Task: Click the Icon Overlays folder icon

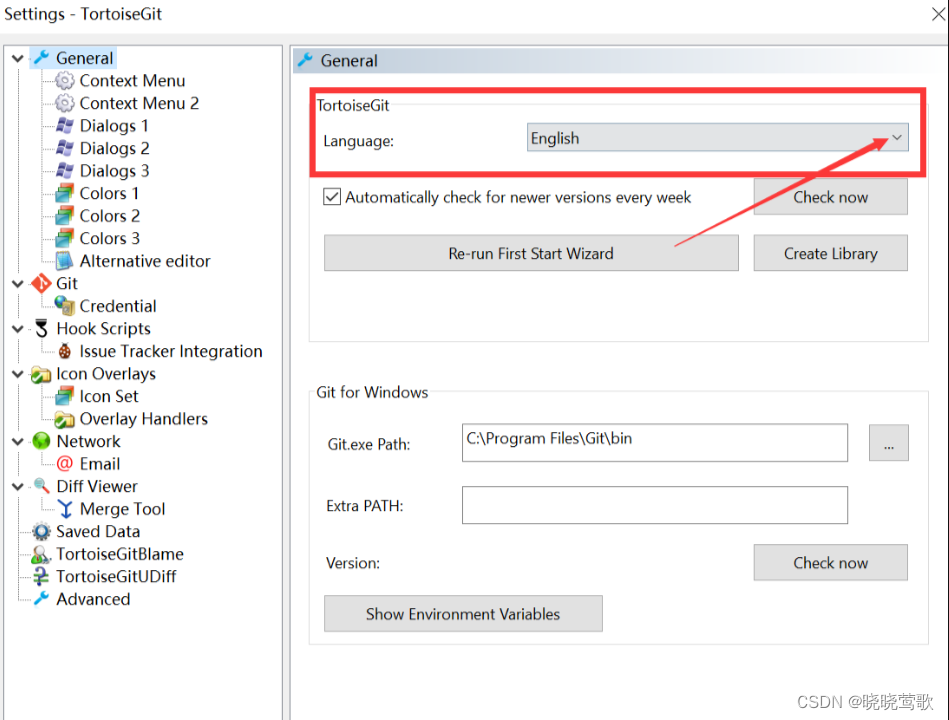Action: [x=41, y=374]
